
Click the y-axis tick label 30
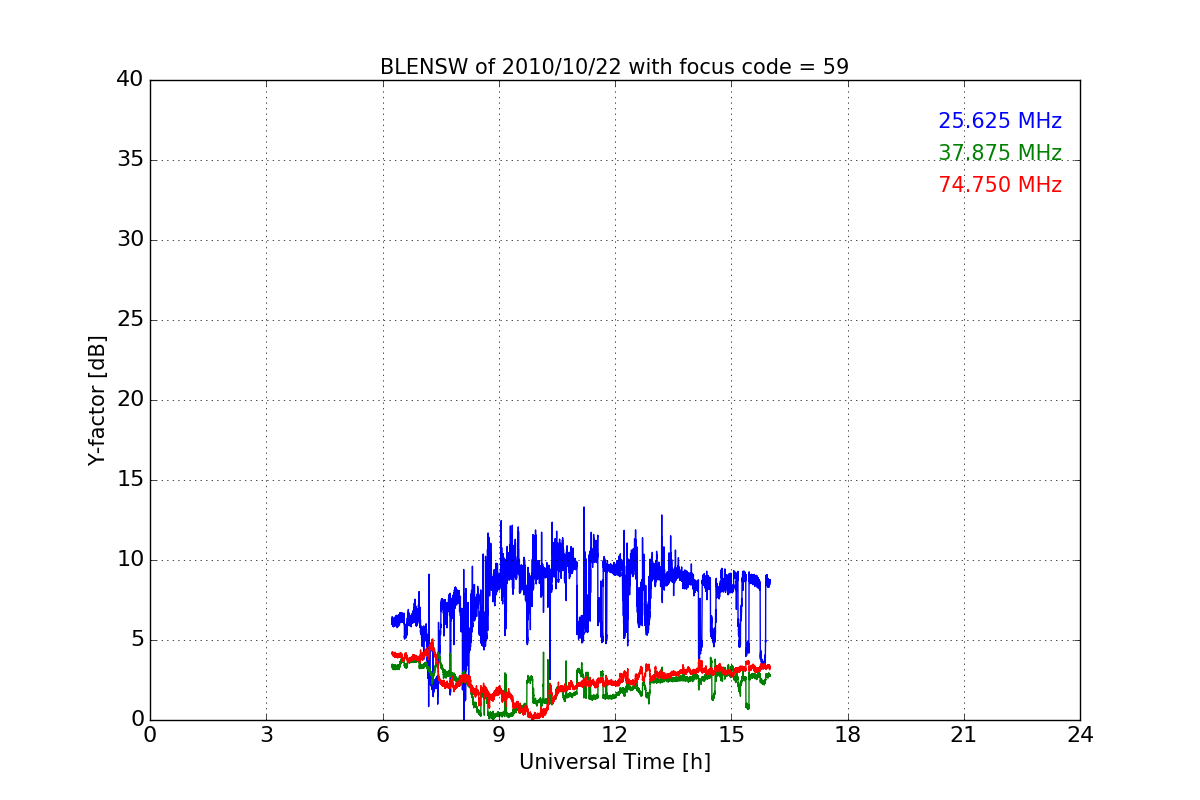(x=130, y=240)
